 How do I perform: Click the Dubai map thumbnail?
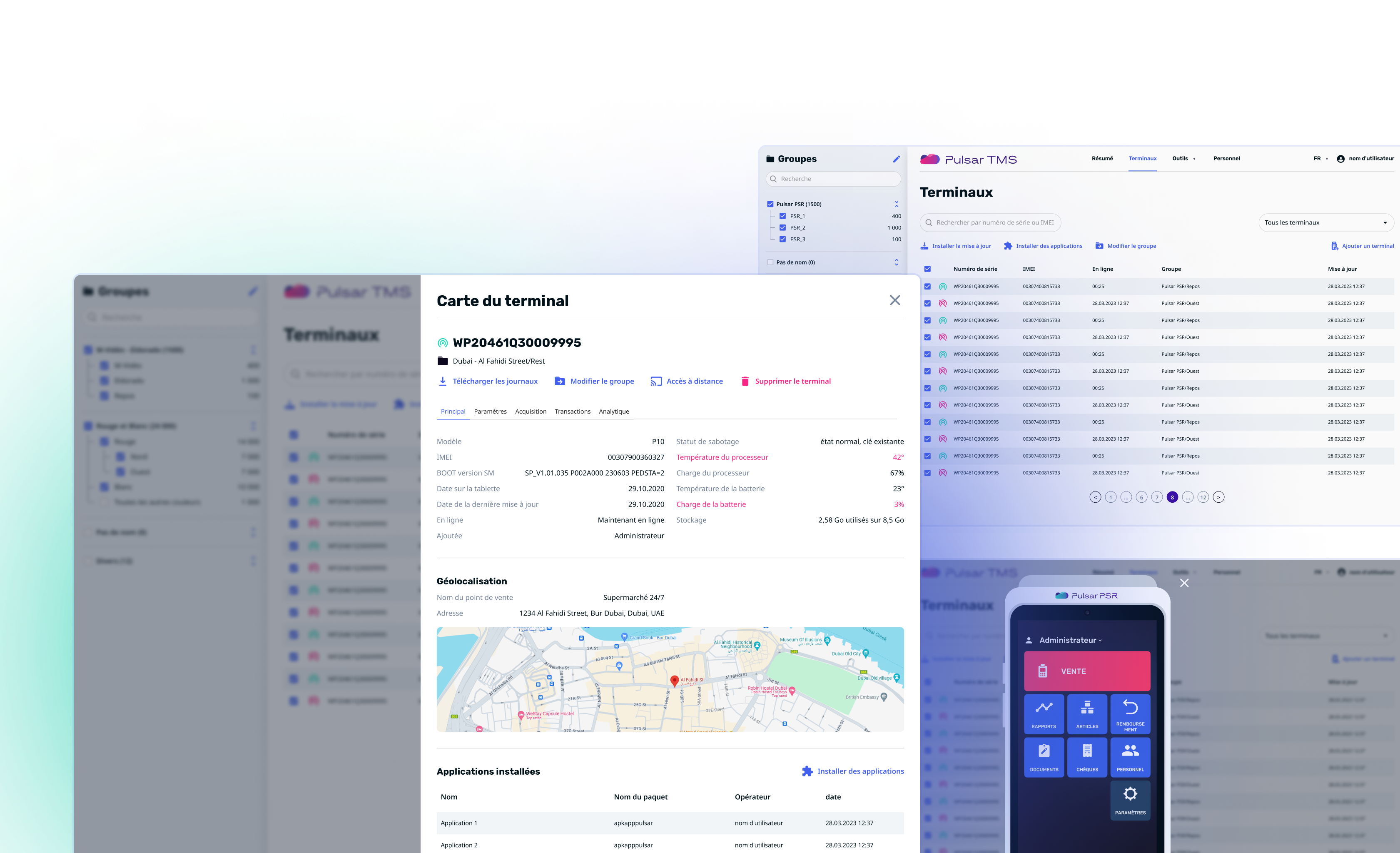click(670, 679)
